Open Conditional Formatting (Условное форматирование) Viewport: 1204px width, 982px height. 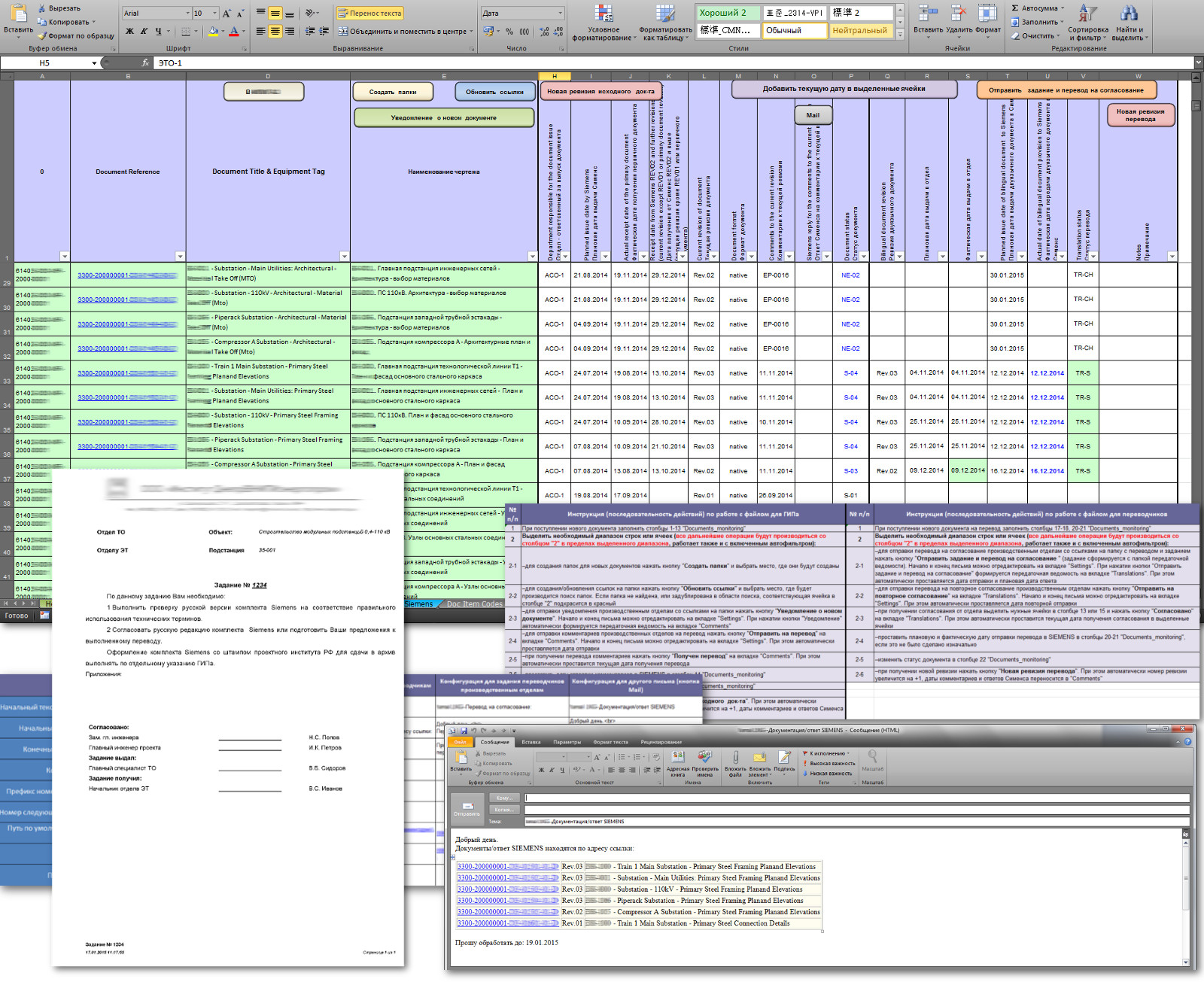[603, 23]
